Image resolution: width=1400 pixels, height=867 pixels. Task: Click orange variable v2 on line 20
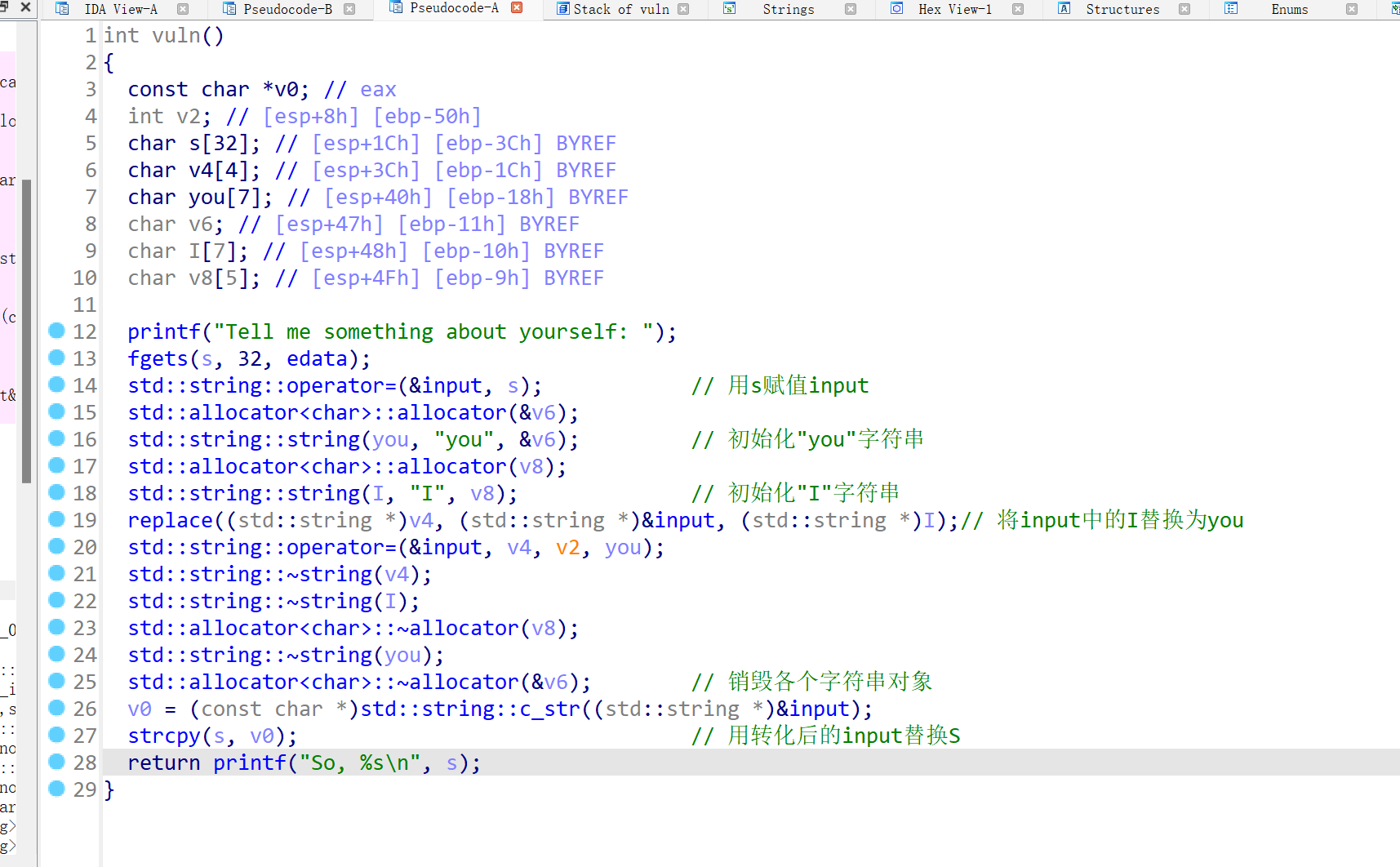[x=568, y=548]
